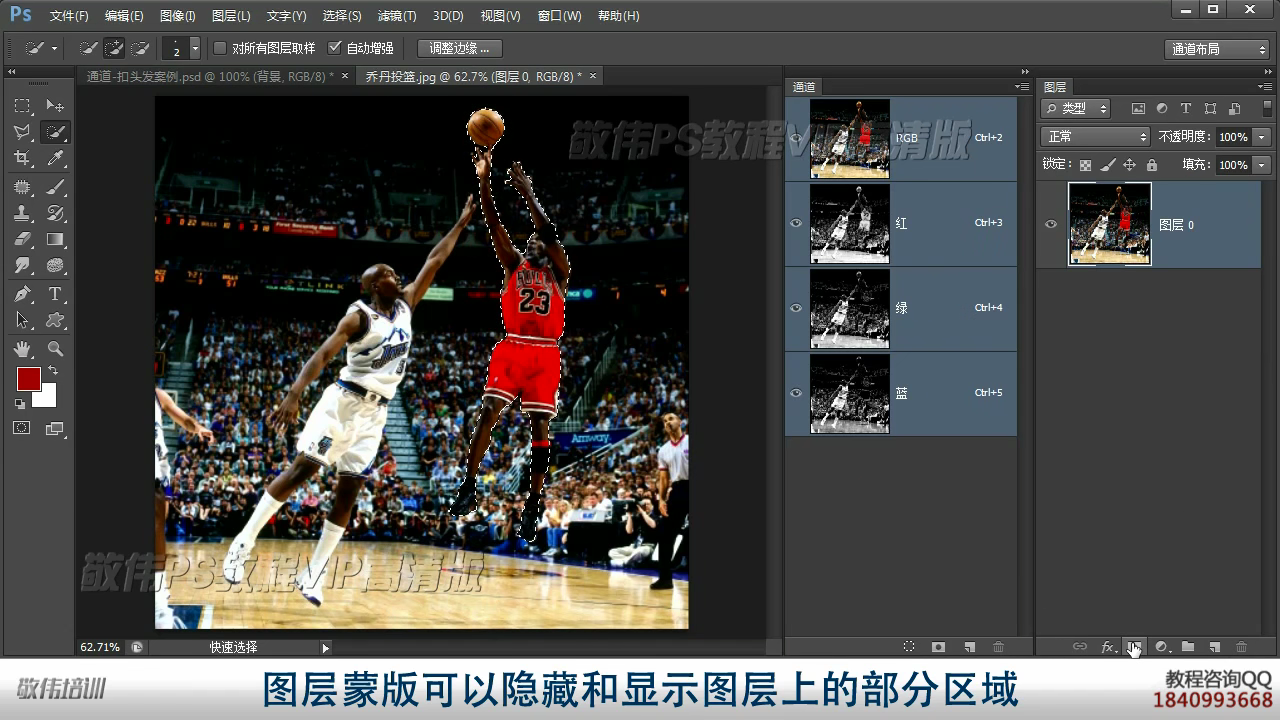Select the Eyedropper tool
The width and height of the screenshot is (1280, 720).
click(x=55, y=158)
